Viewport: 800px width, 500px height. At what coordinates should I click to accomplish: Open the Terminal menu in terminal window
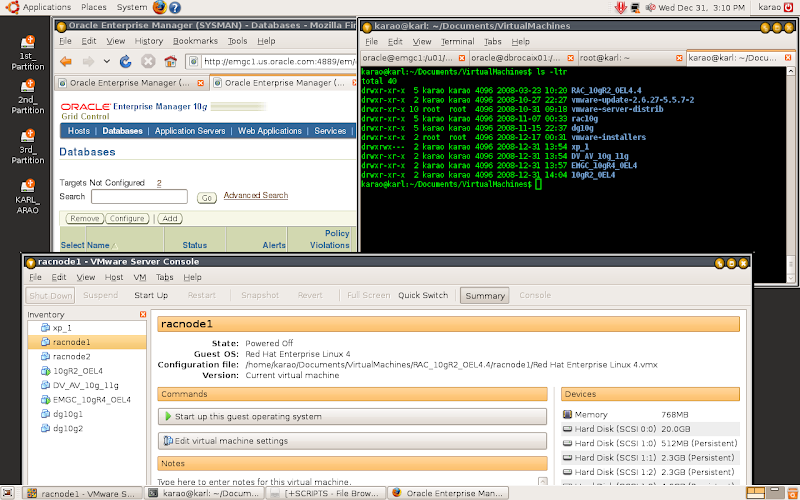[457, 42]
